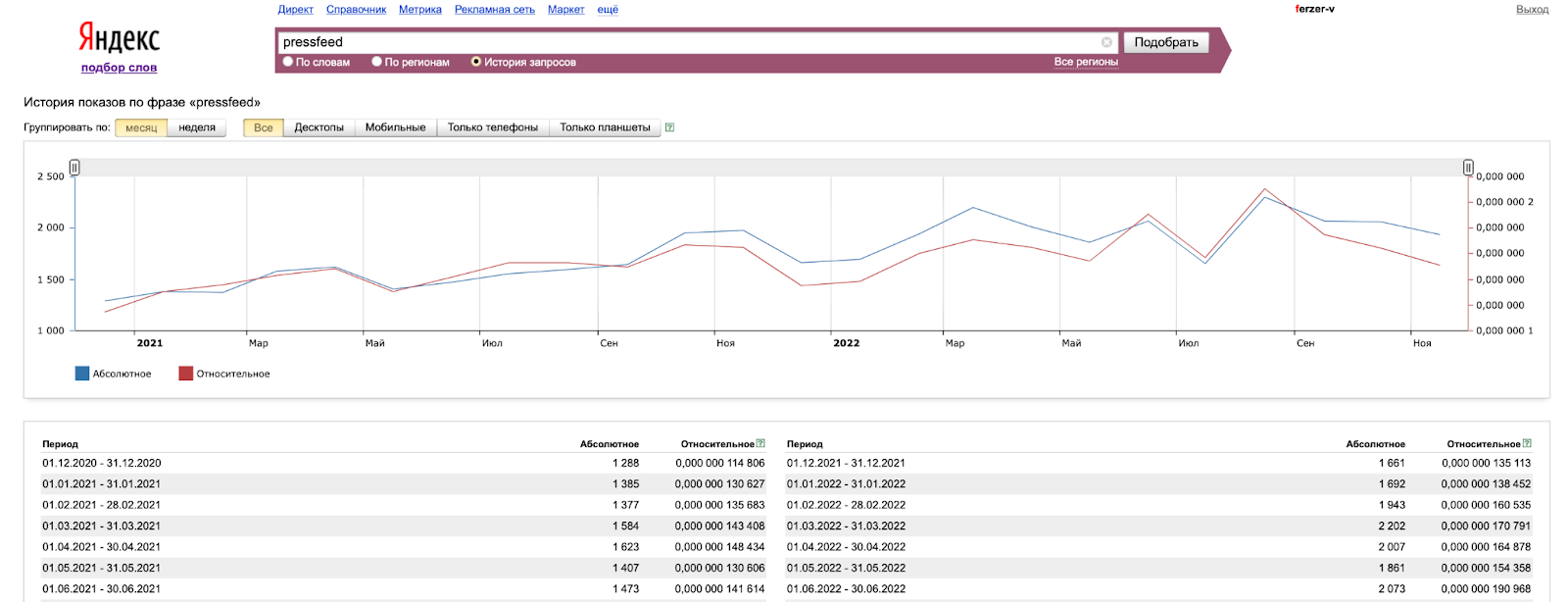Screen dimensions: 1568x602
Task: Select the По словам radio option
Action: pos(288,62)
